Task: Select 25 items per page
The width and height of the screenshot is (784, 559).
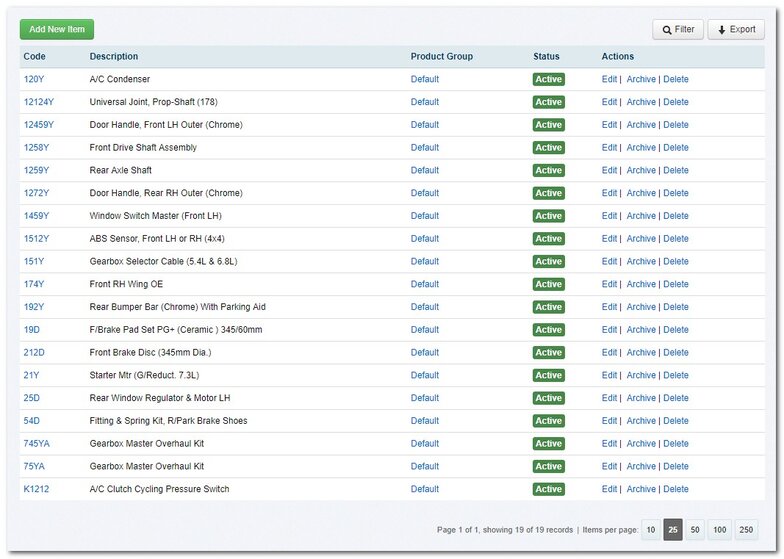Action: coord(673,530)
